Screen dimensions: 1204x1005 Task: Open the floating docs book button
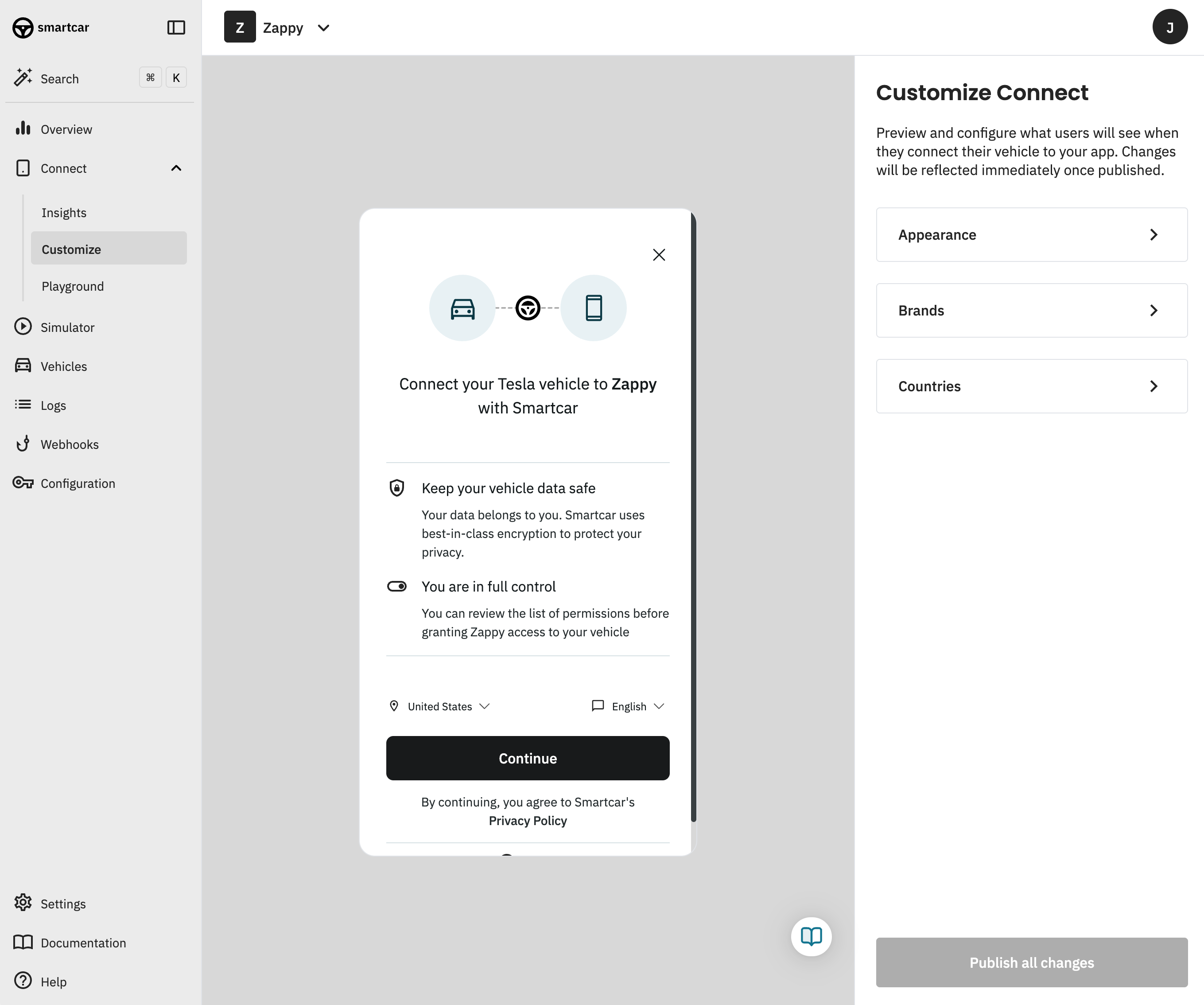811,937
